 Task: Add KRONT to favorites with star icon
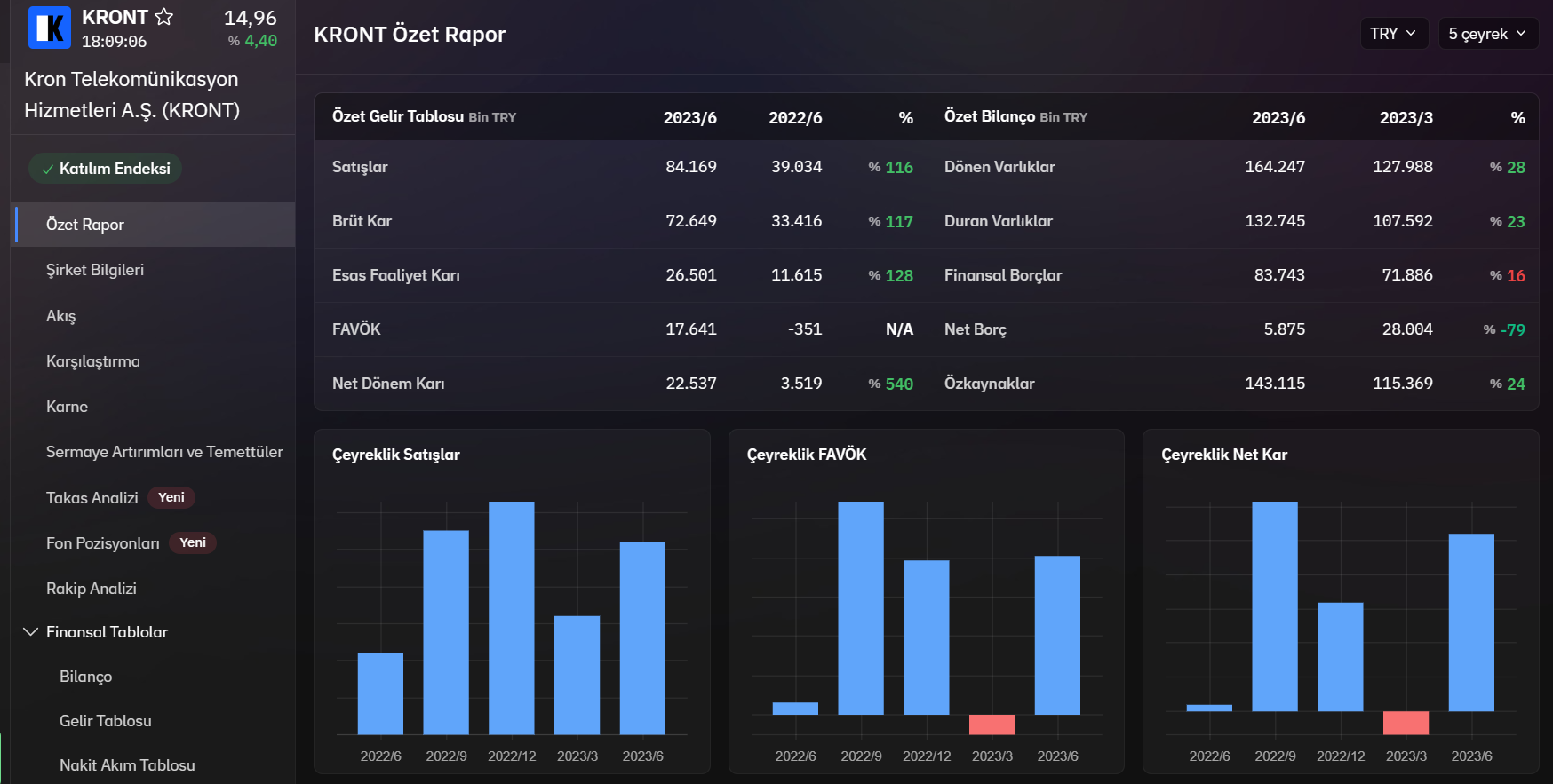point(164,17)
